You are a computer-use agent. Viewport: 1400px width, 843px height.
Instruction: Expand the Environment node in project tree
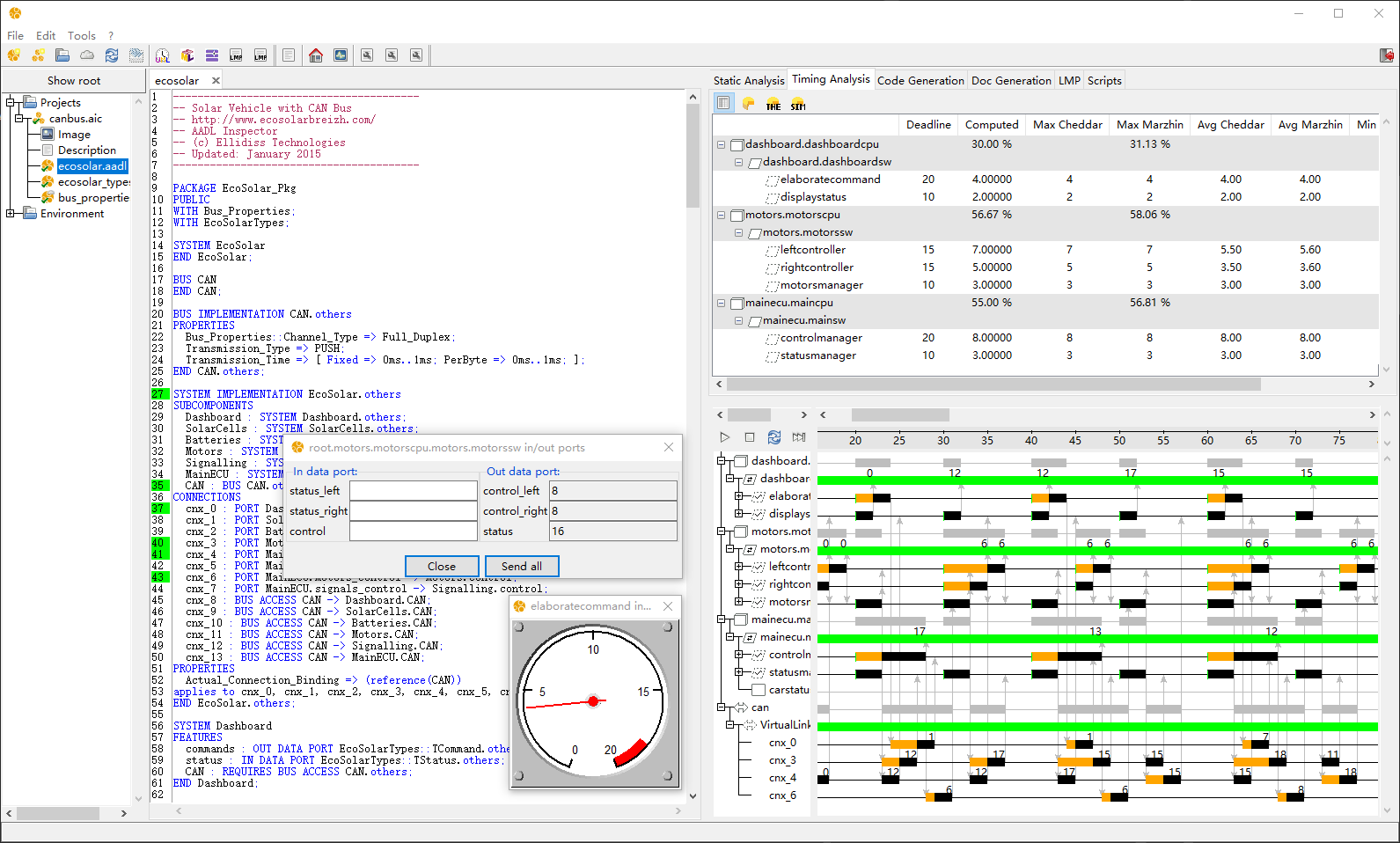coord(11,214)
